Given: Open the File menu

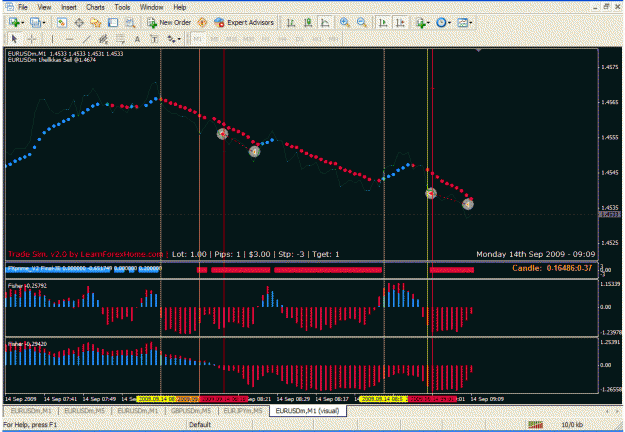Looking at the screenshot, I should coord(23,7).
